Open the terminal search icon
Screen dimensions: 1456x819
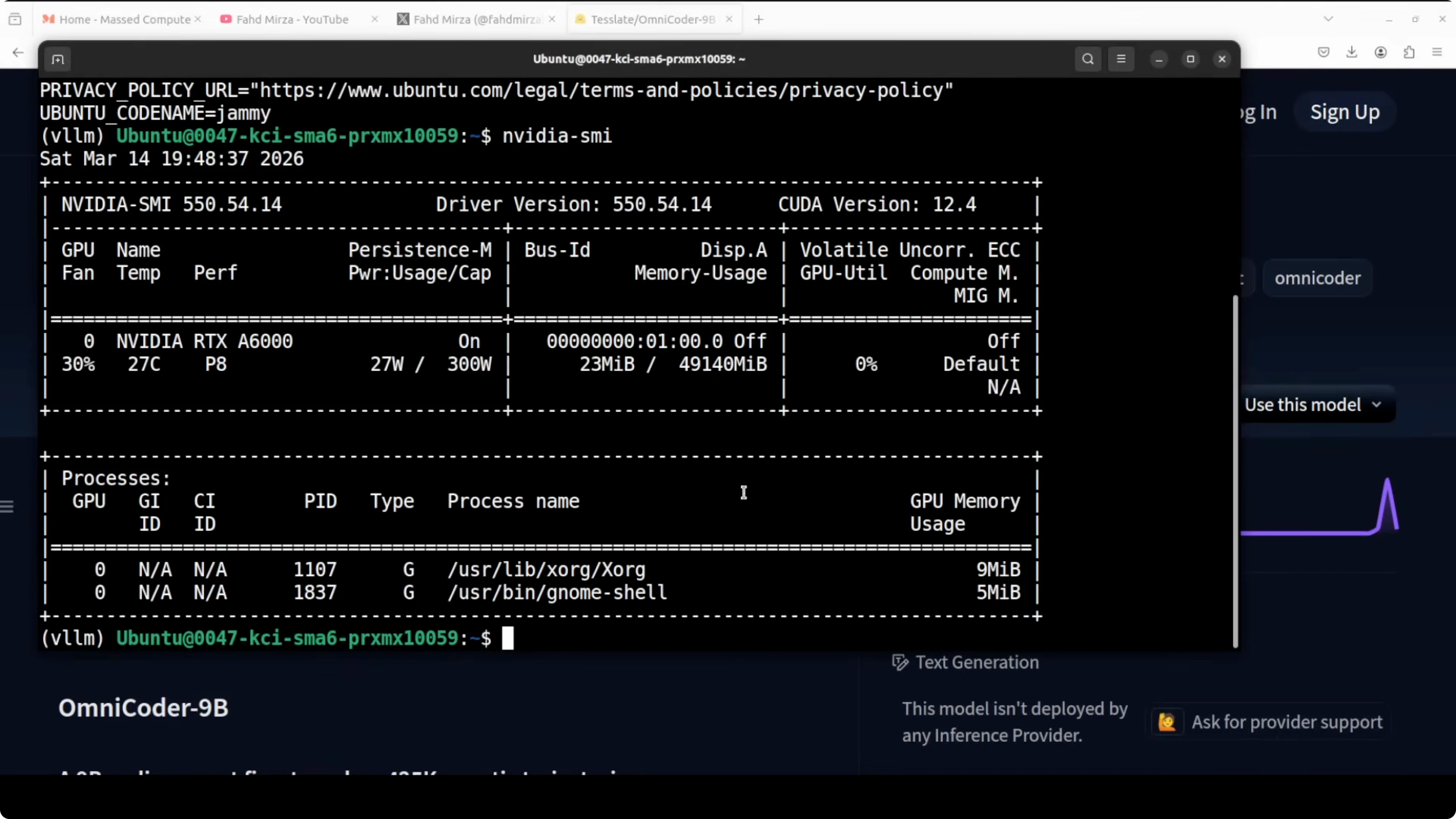pos(1088,59)
